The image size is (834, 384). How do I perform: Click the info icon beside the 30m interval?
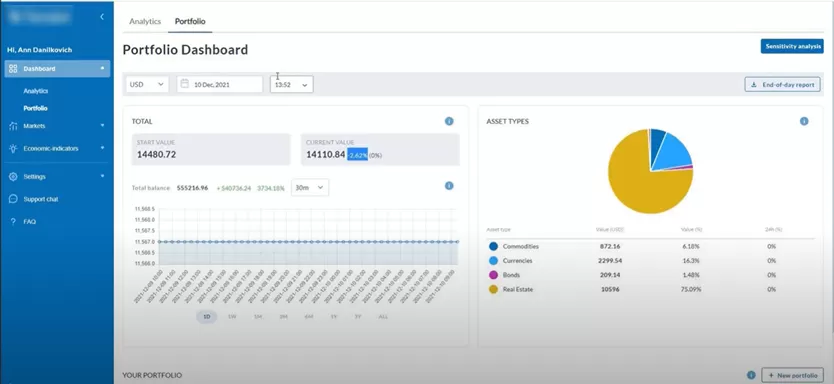pos(449,186)
